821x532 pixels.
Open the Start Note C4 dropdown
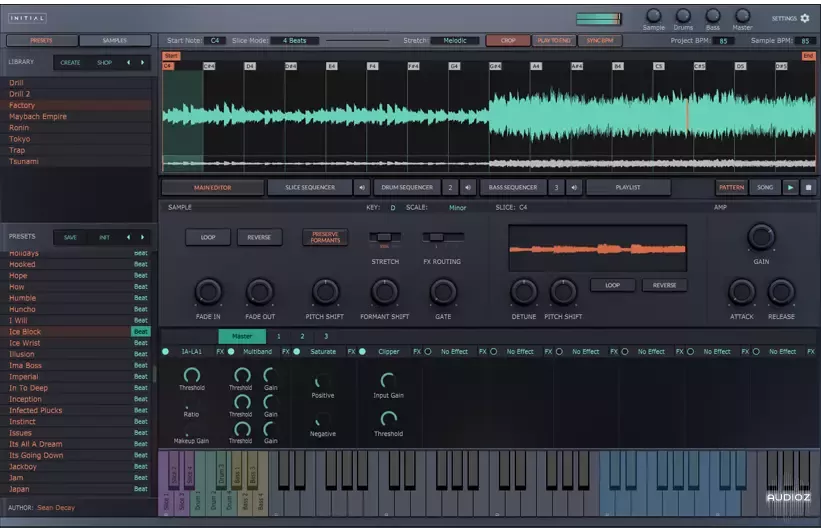[215, 40]
